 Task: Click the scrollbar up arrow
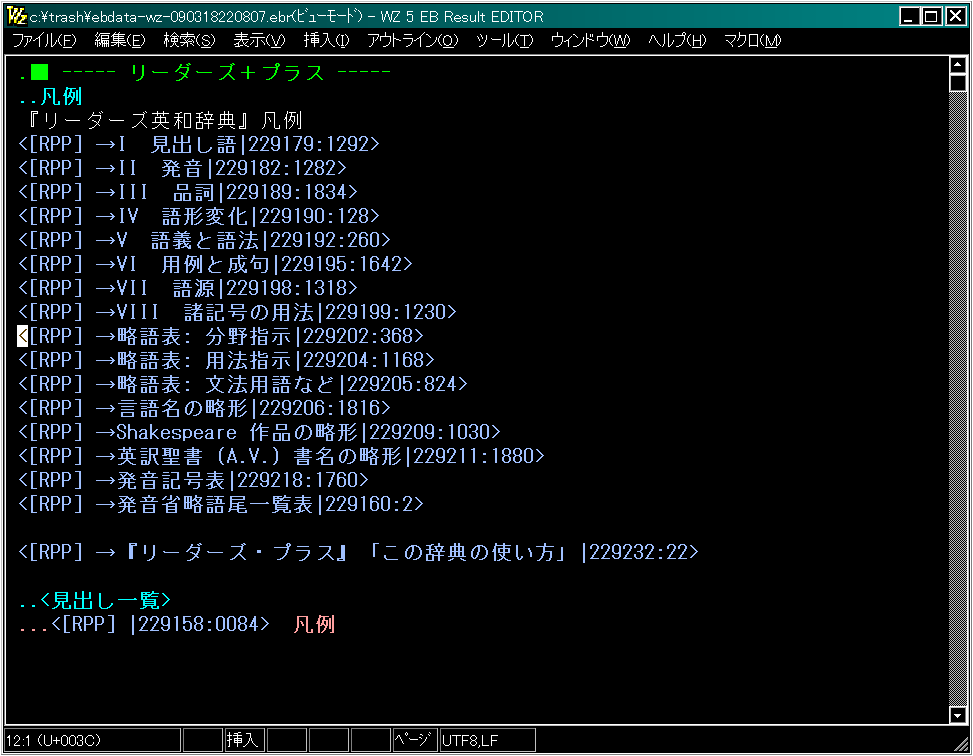pyautogui.click(x=957, y=65)
